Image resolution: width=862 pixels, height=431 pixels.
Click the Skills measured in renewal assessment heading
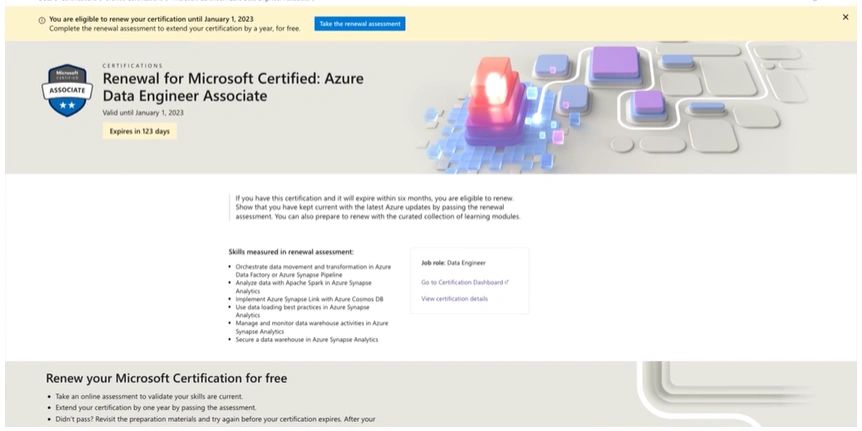tap(290, 252)
